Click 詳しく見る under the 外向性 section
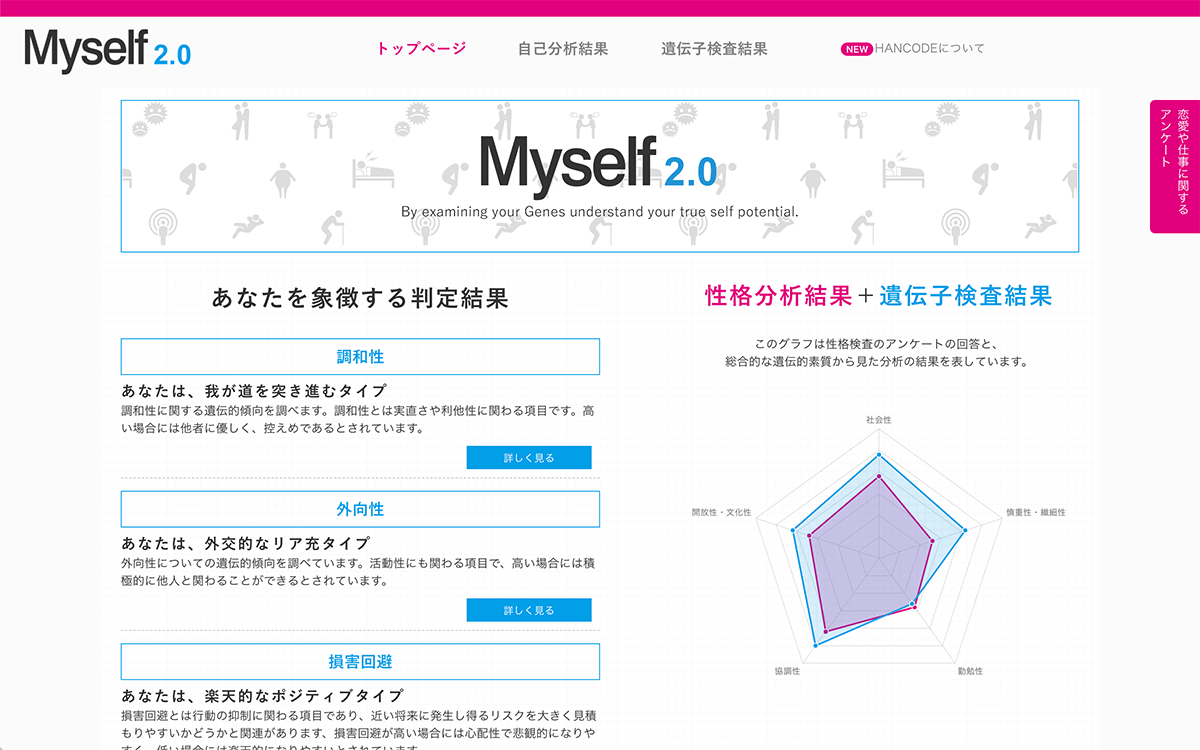Screen dimensions: 1200x750 coord(529,610)
